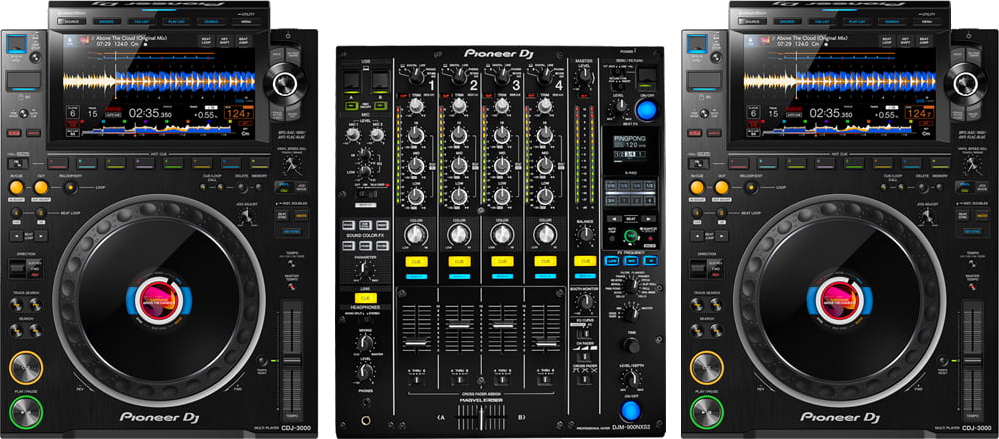Viewport: 999px width, 439px height.
Task: Flip channel 1 crossfader assign switch
Action: click(415, 381)
